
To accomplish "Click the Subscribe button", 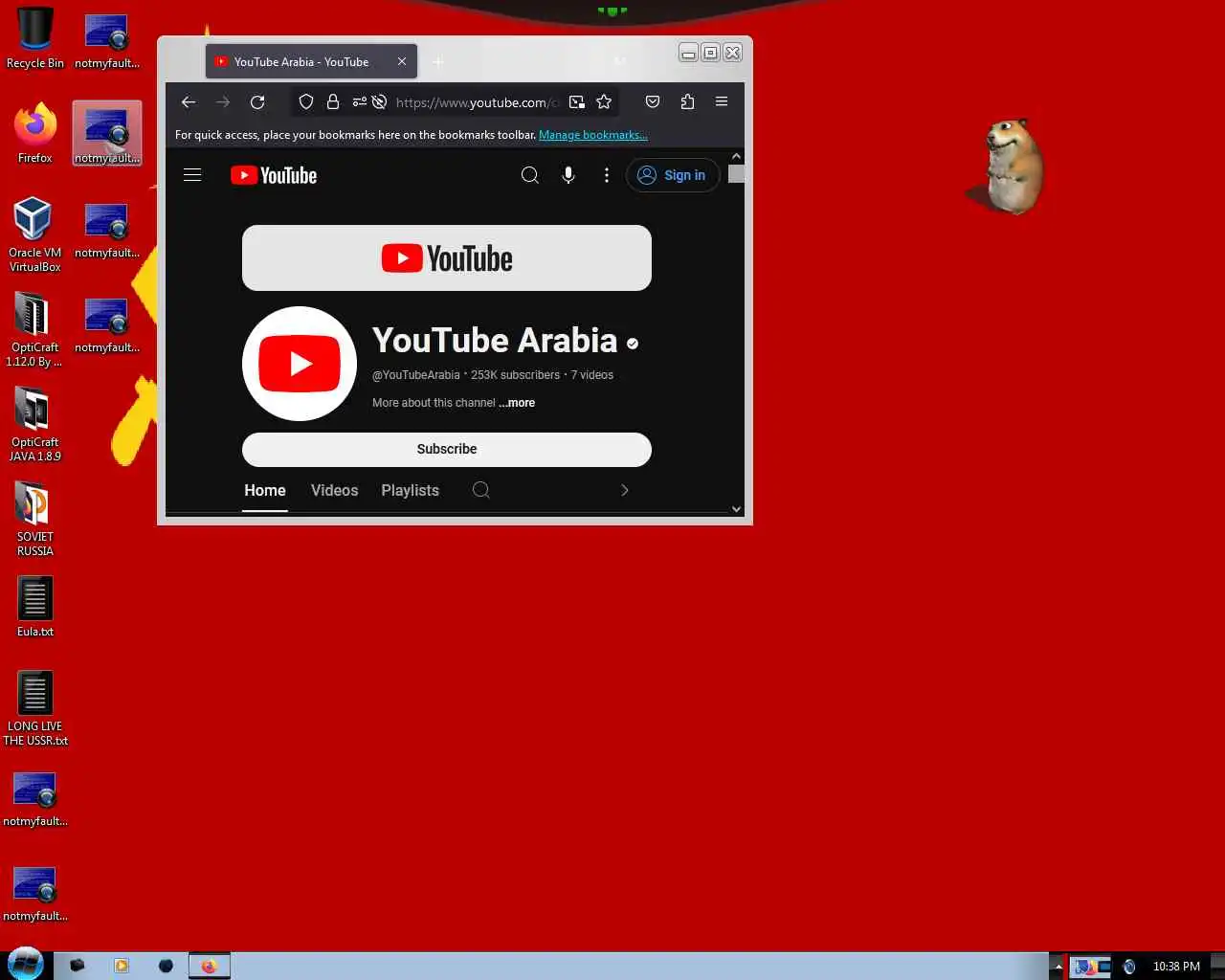I will click(x=447, y=449).
